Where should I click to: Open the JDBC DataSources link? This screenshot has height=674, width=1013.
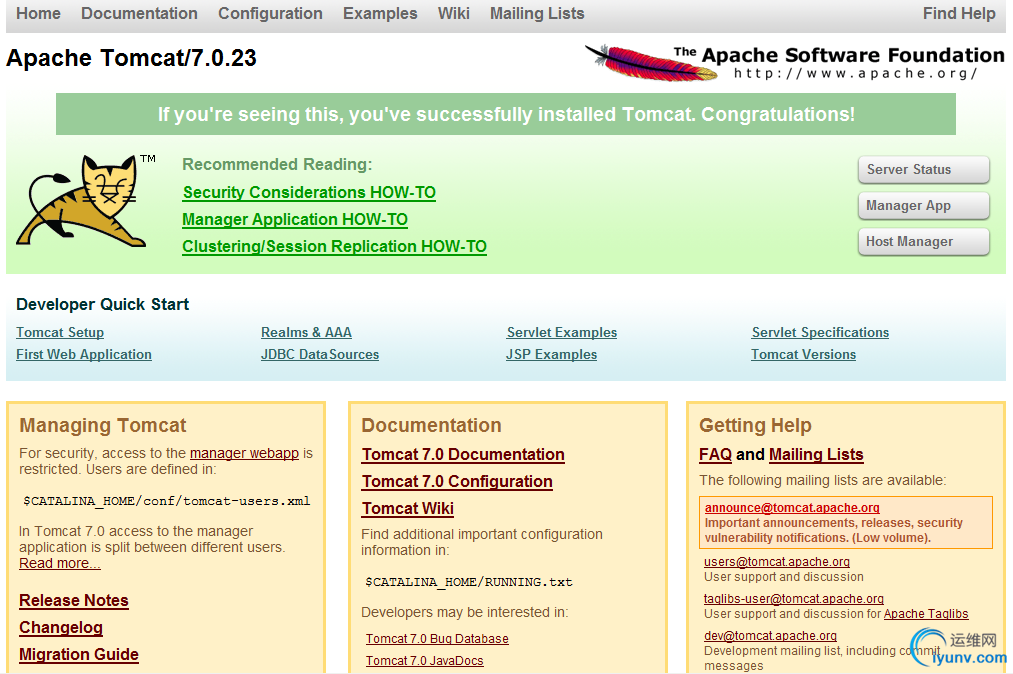(x=320, y=354)
